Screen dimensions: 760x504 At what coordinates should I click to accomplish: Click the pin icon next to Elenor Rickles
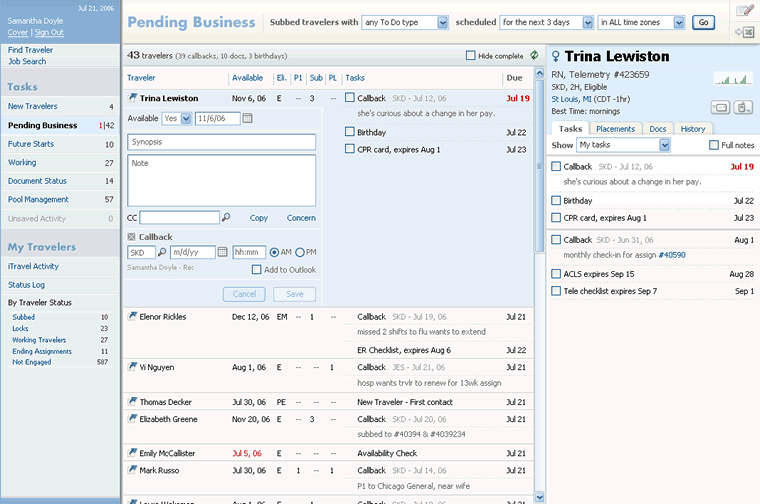132,316
